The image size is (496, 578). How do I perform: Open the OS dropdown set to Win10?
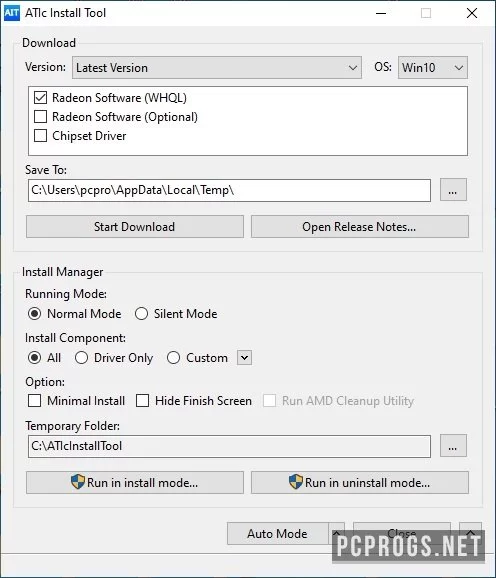[x=433, y=67]
